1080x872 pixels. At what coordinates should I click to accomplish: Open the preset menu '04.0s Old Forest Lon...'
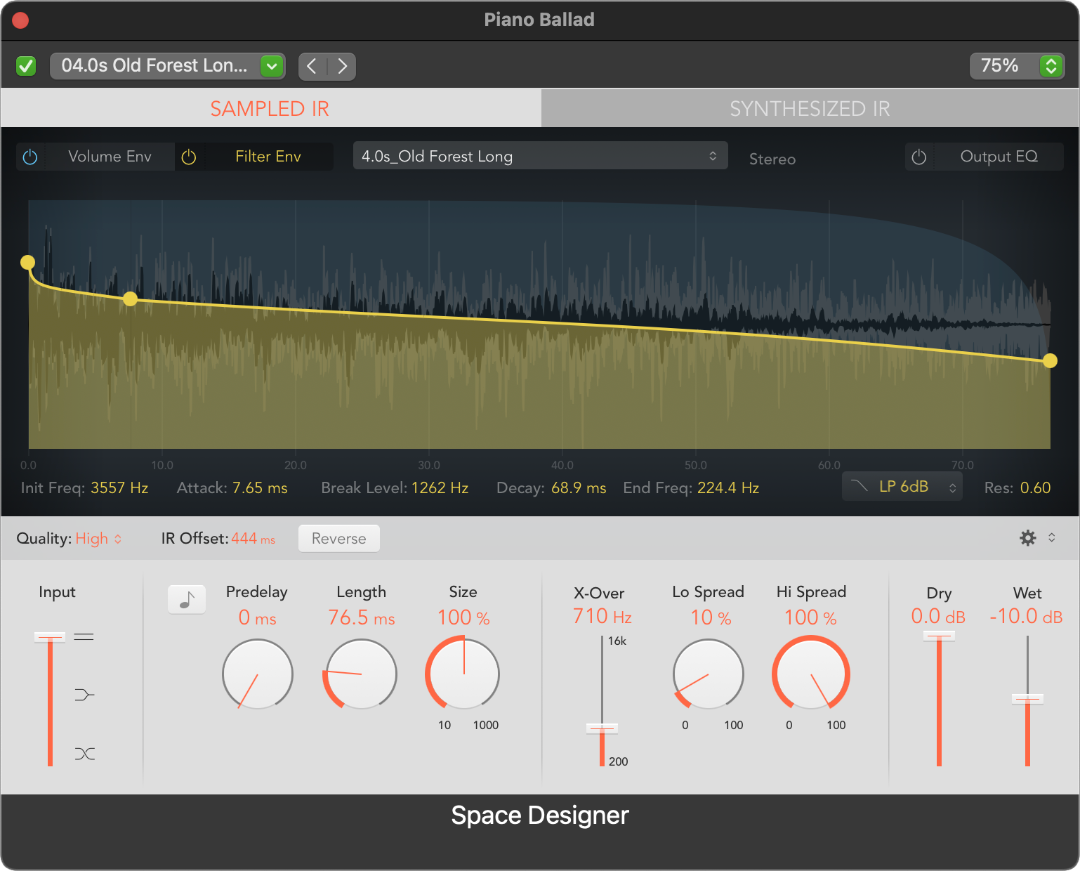(x=167, y=66)
